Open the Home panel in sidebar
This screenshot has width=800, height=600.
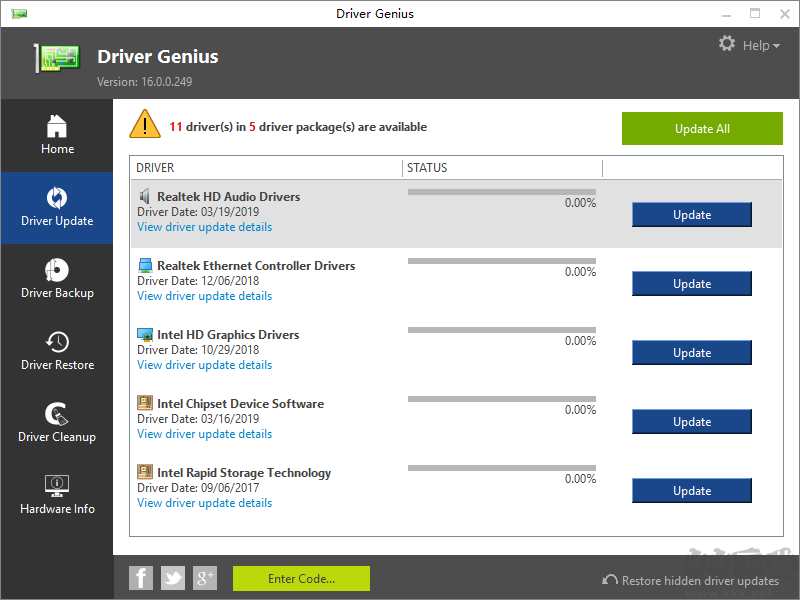[x=57, y=135]
